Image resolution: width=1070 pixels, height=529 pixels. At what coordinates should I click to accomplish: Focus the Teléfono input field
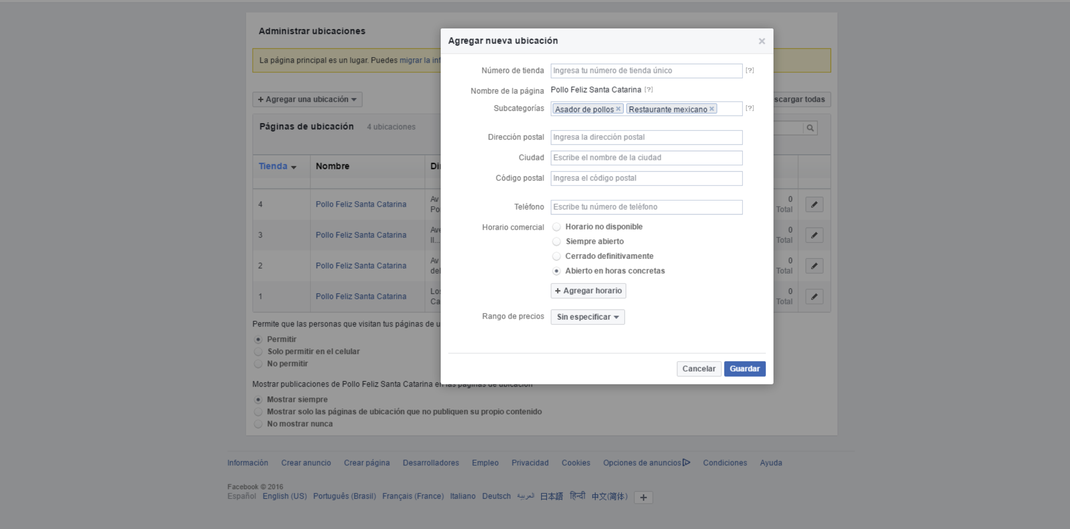(646, 207)
